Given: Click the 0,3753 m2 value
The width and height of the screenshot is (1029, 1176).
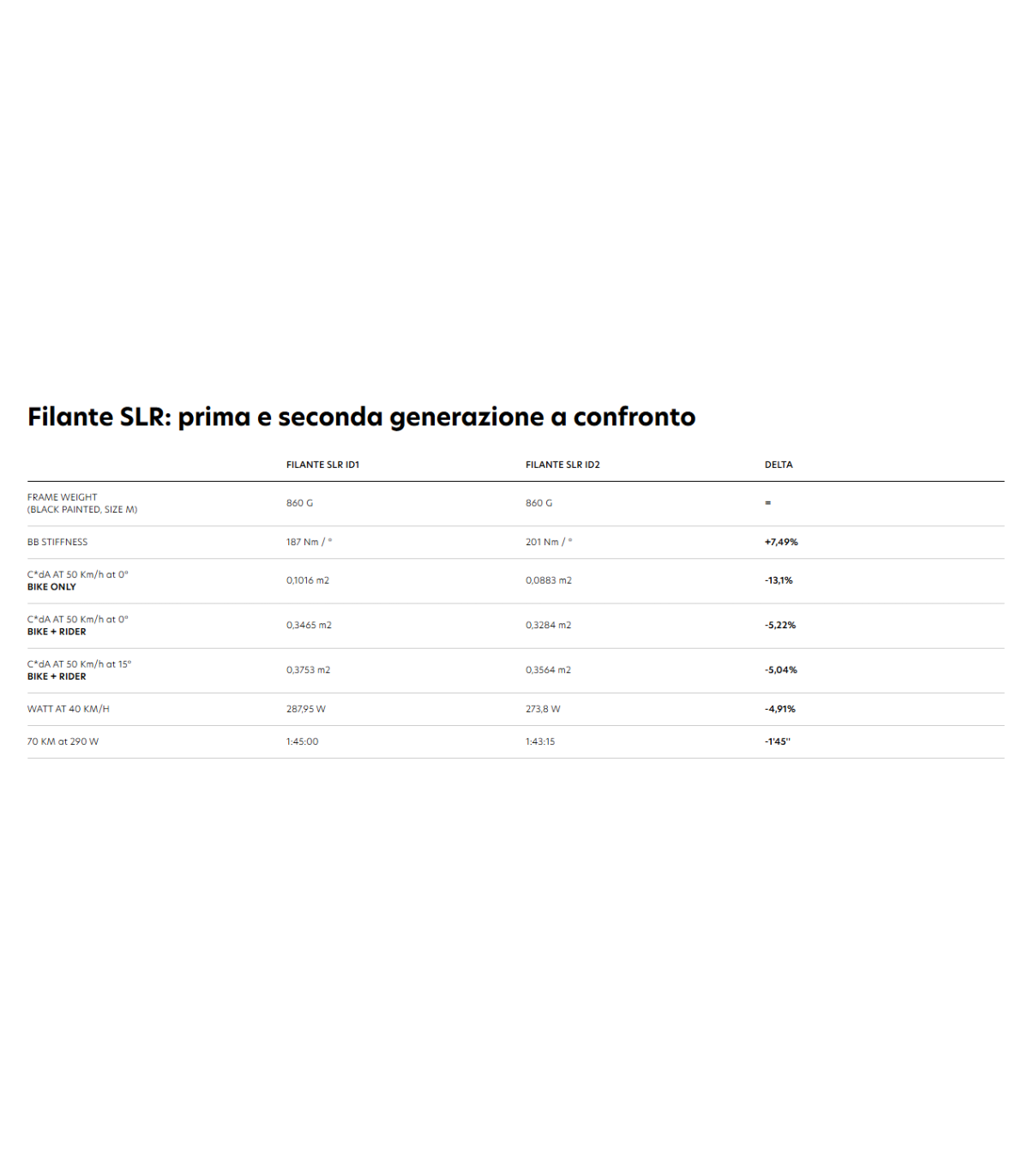Looking at the screenshot, I should coord(308,670).
